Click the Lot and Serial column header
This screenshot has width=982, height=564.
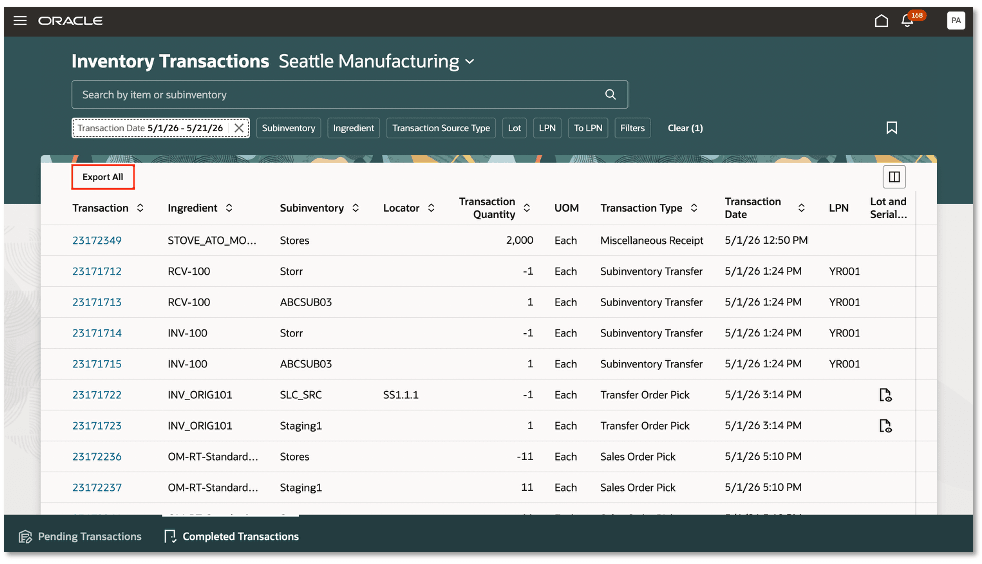(888, 208)
